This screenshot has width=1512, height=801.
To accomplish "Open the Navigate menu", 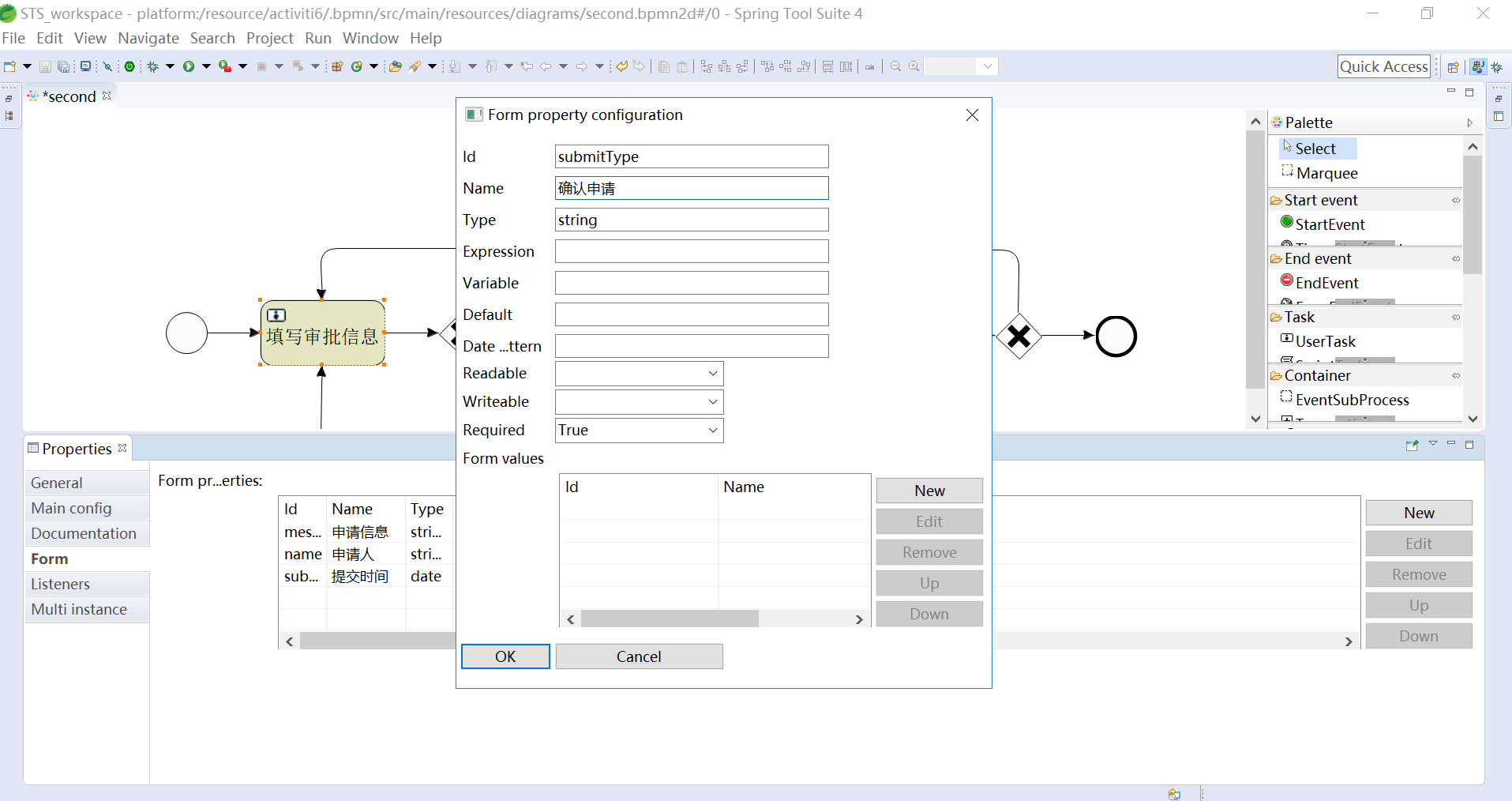I will 148,38.
